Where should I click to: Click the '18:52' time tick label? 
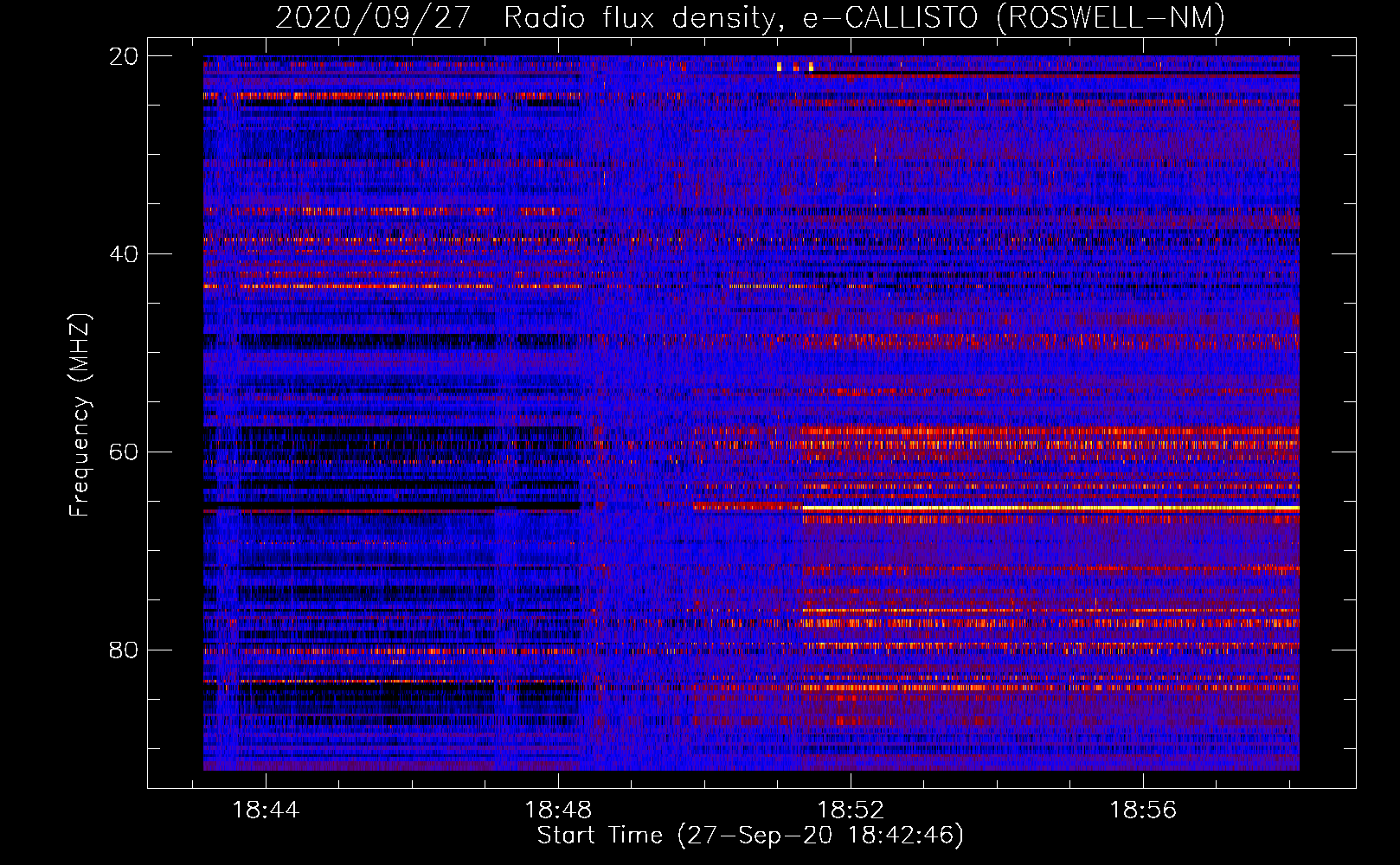click(x=851, y=810)
